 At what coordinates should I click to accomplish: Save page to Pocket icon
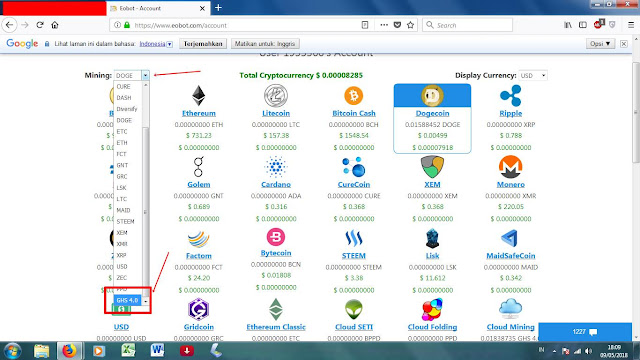point(397,25)
